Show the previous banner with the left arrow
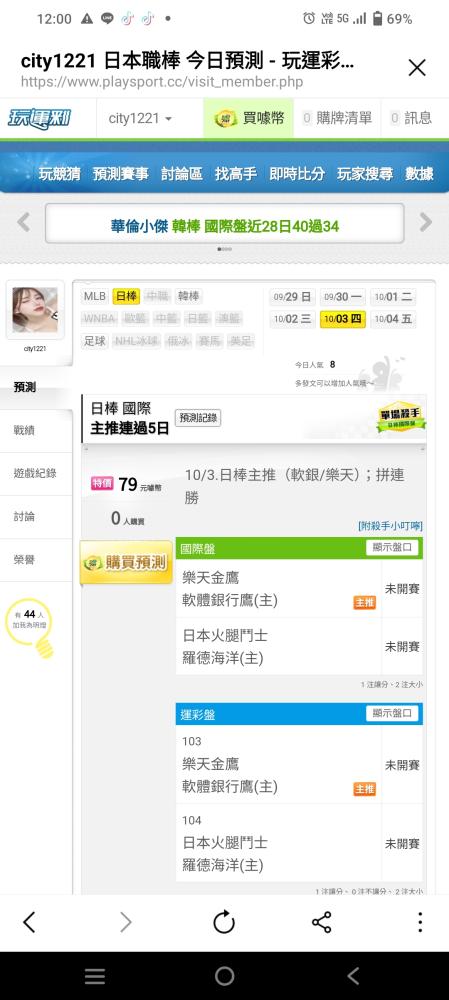Screen dimensions: 449x1000 [x=23, y=223]
